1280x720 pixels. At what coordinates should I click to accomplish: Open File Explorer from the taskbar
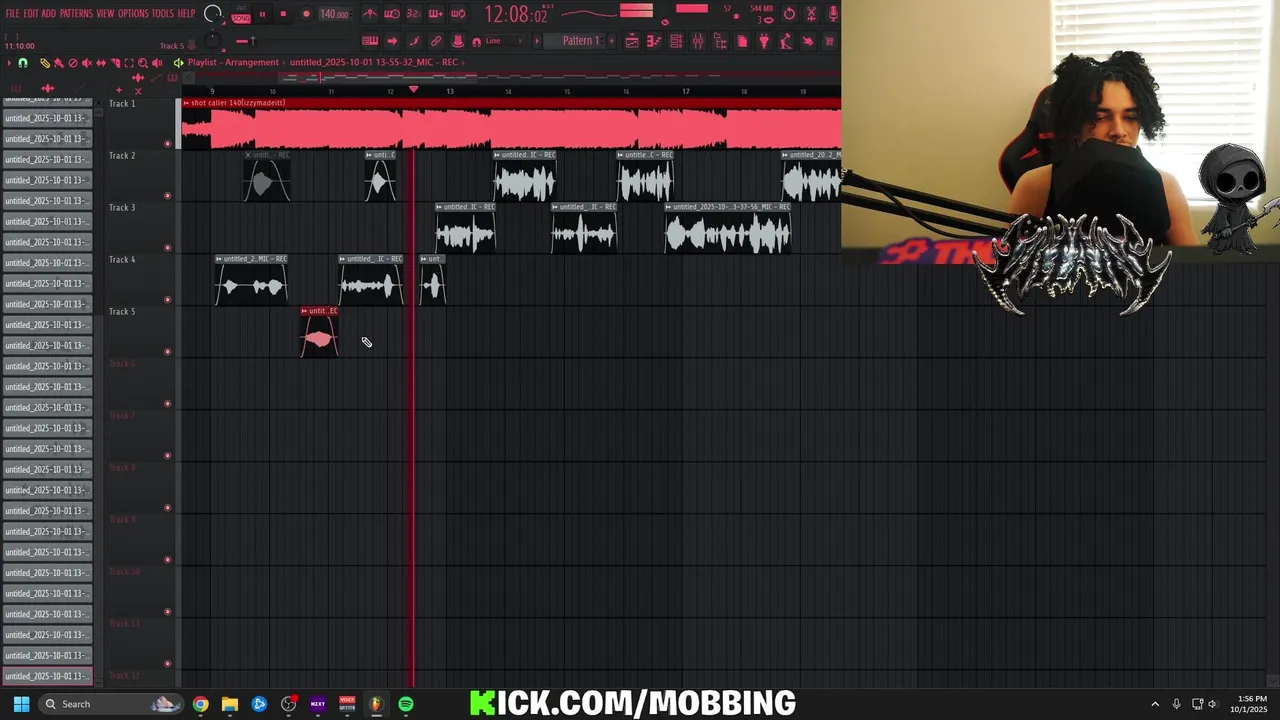coord(230,704)
